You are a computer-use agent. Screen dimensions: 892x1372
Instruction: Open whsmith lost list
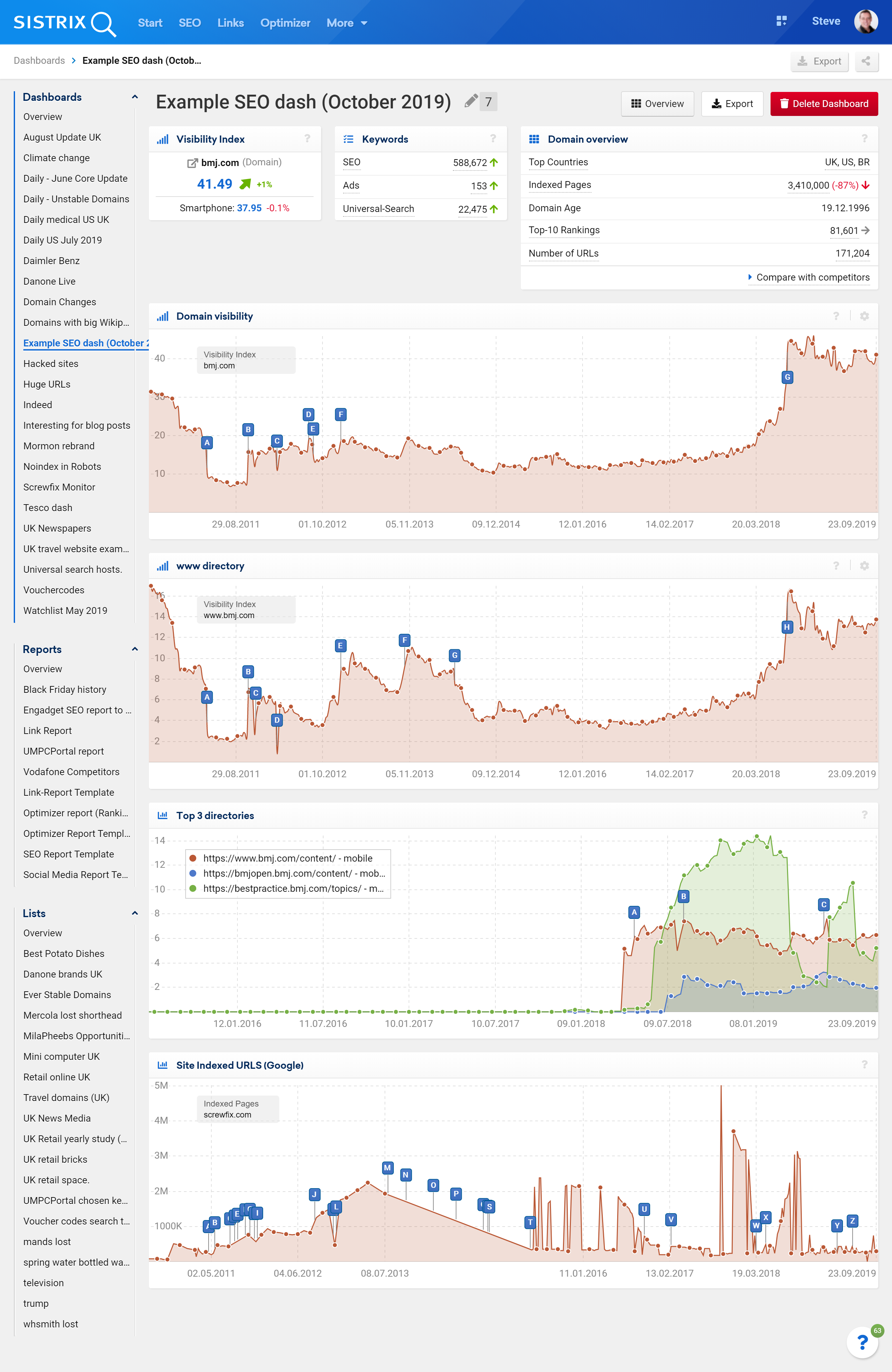(x=51, y=1324)
